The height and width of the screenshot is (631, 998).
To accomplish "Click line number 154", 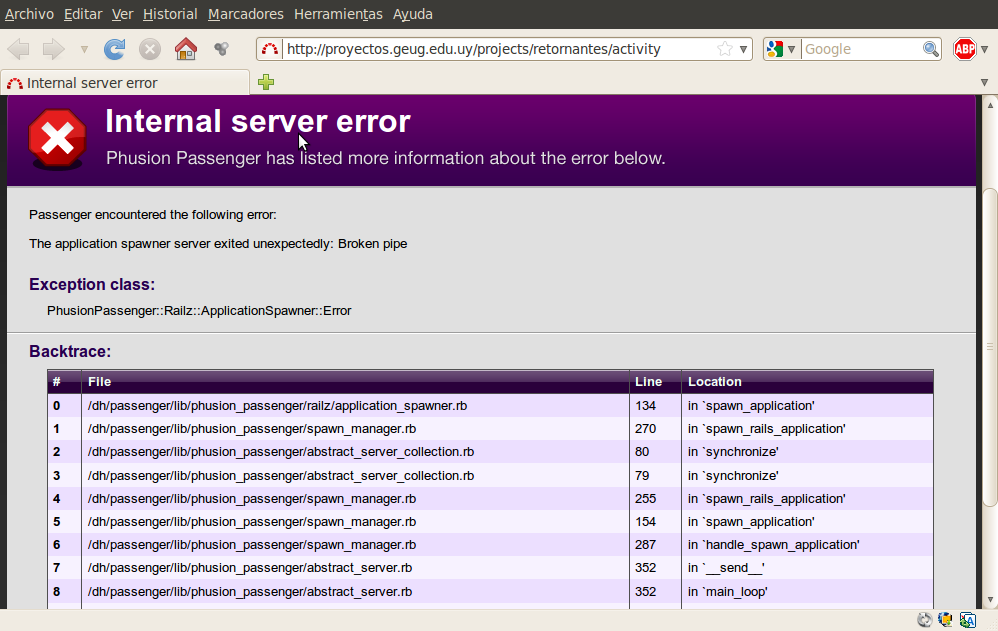I will (x=645, y=521).
